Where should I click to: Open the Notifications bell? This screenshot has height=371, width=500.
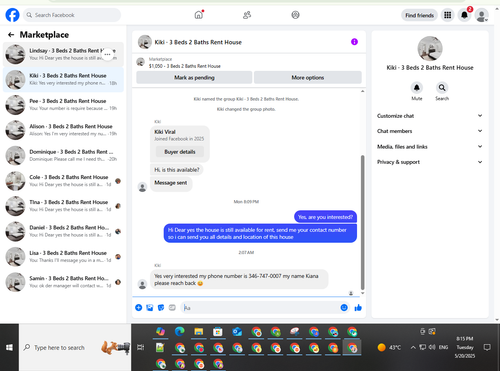[464, 15]
